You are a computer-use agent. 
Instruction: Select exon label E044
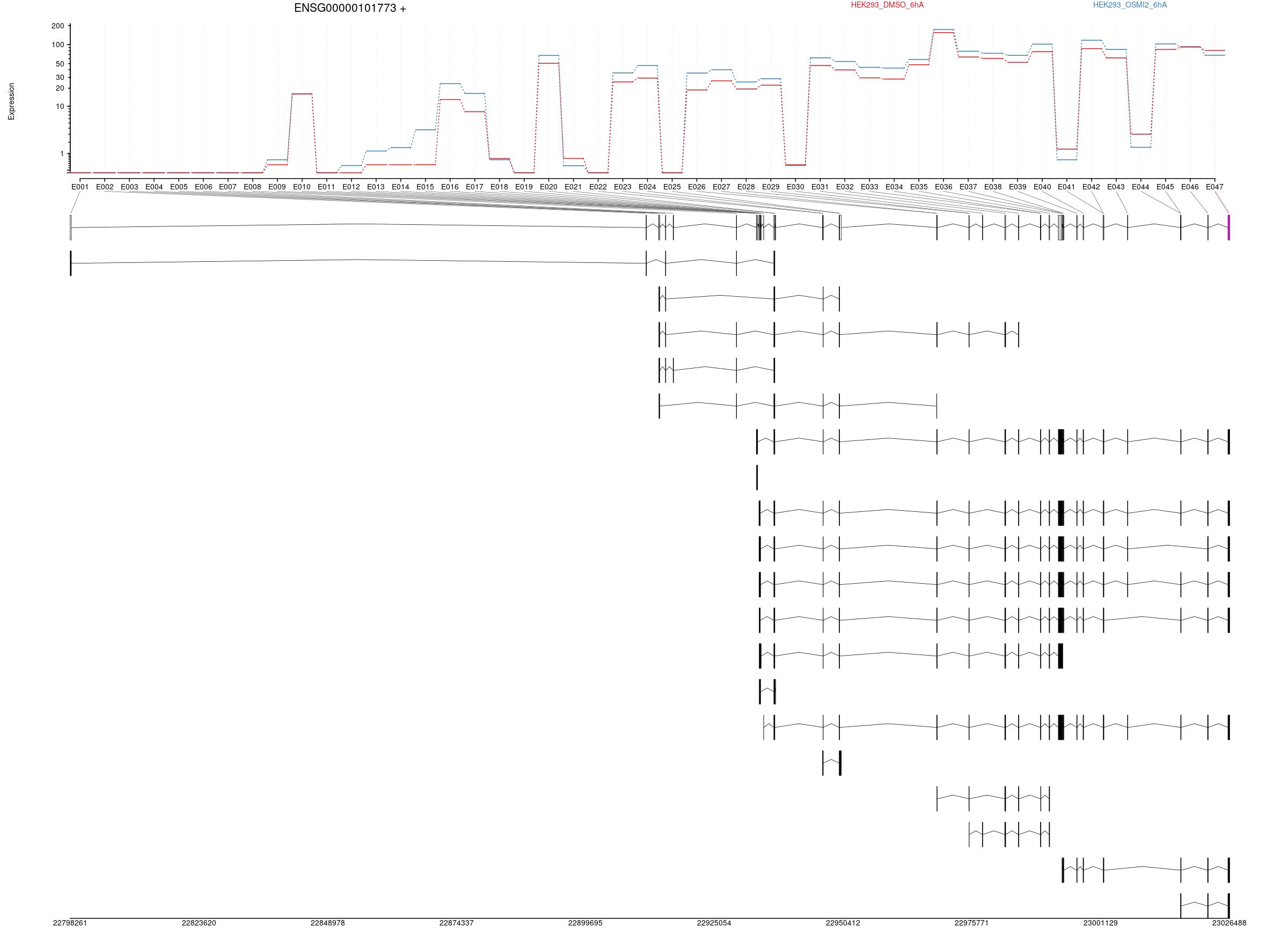(x=1141, y=187)
